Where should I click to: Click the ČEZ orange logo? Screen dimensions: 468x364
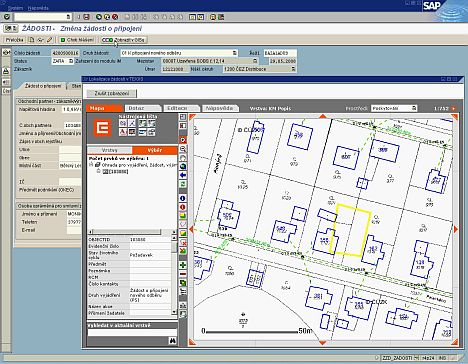point(102,128)
